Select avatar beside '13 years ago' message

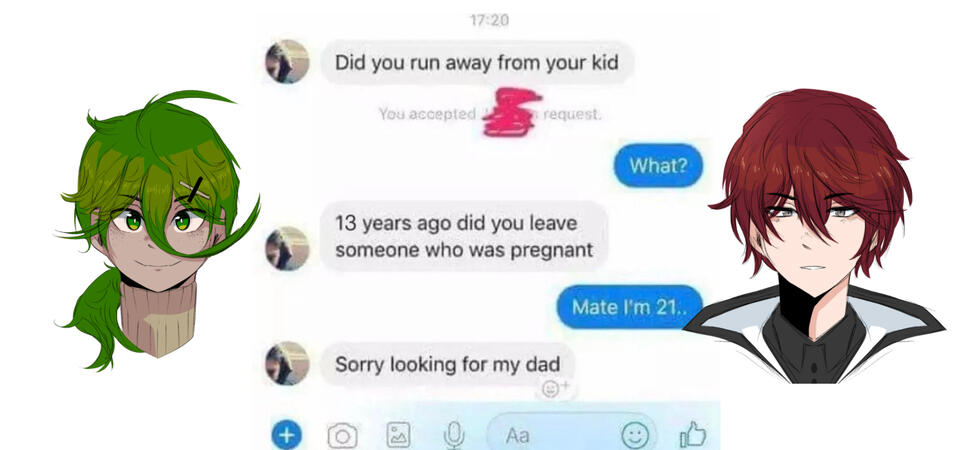click(287, 248)
